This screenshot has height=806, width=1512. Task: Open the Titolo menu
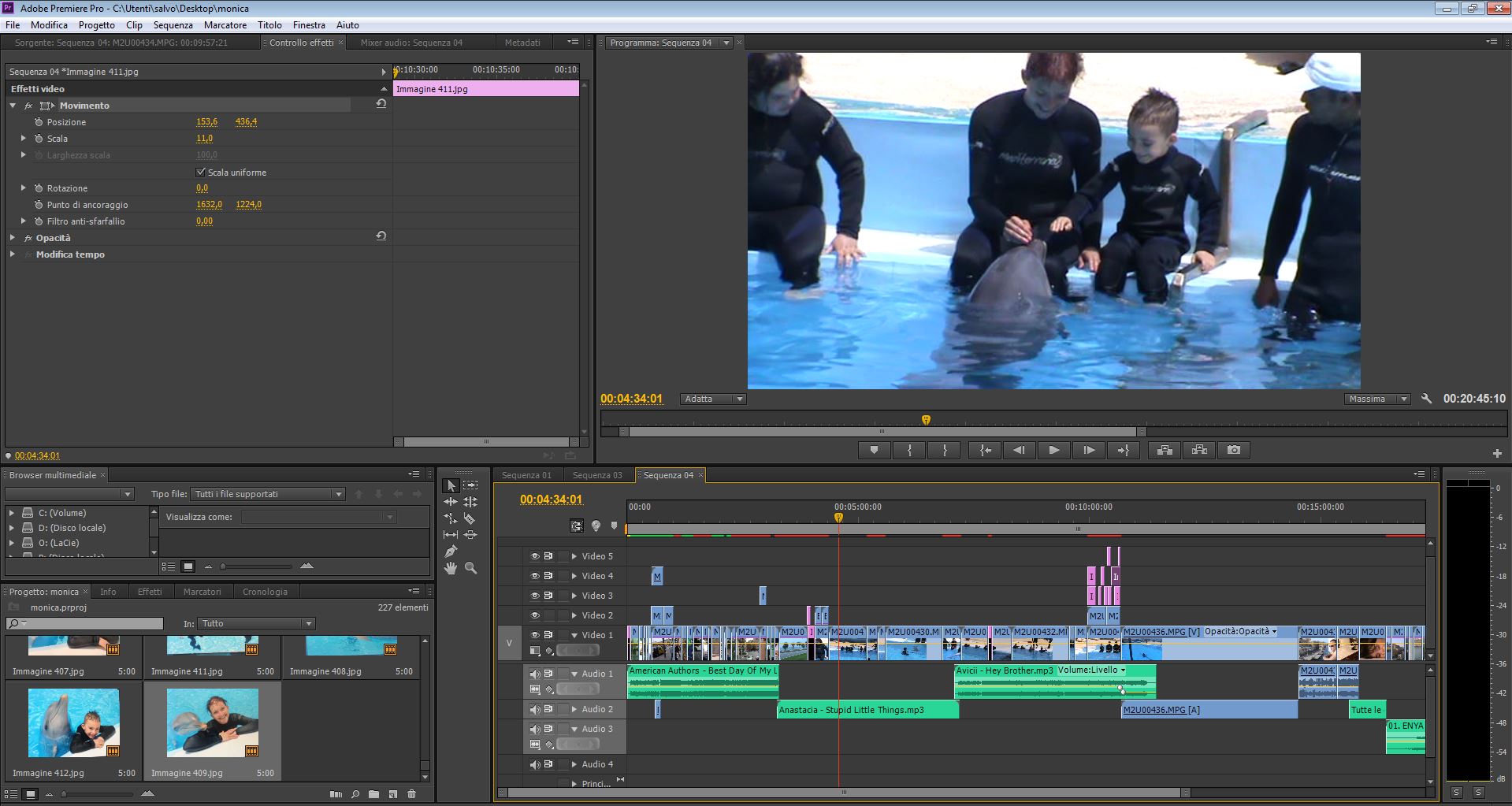[x=269, y=24]
